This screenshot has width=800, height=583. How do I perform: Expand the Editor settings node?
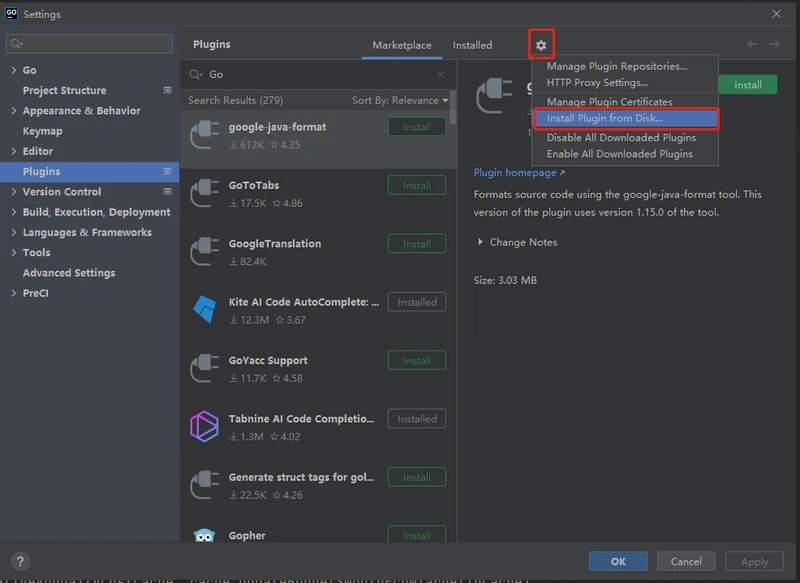(14, 151)
